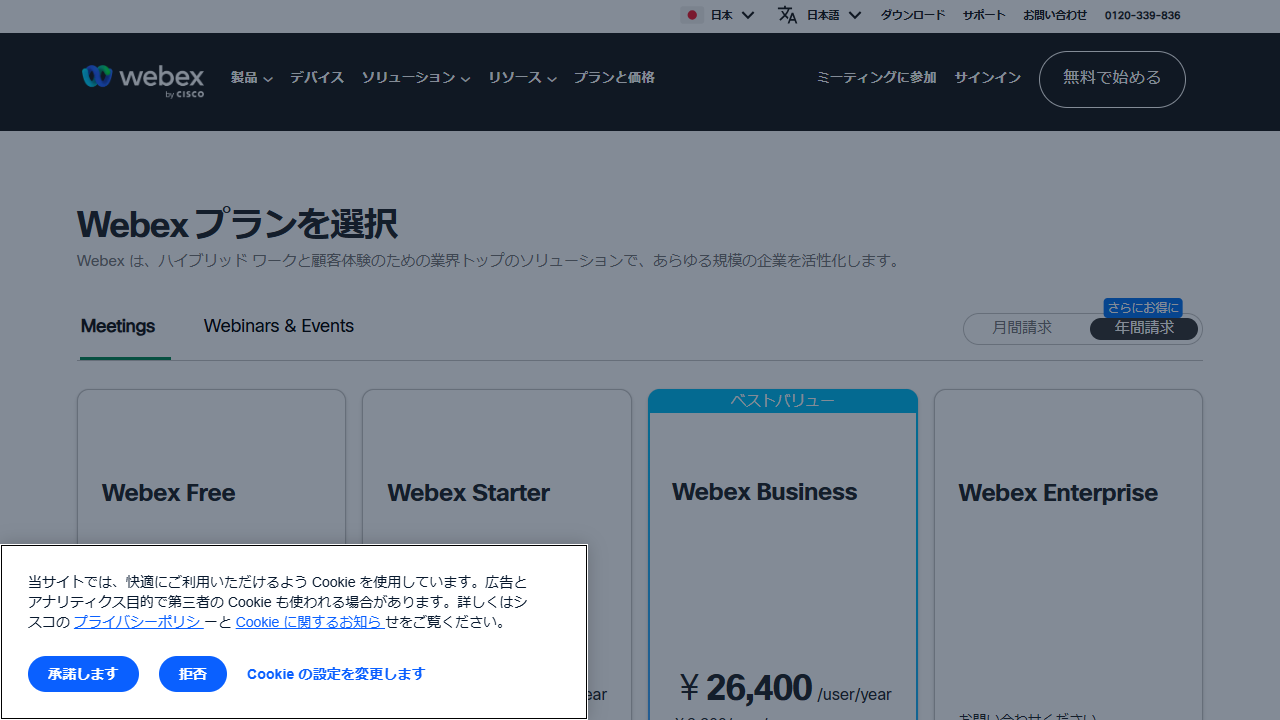This screenshot has width=1280, height=720.
Task: Click the お問い合わせ link
Action: [1055, 15]
